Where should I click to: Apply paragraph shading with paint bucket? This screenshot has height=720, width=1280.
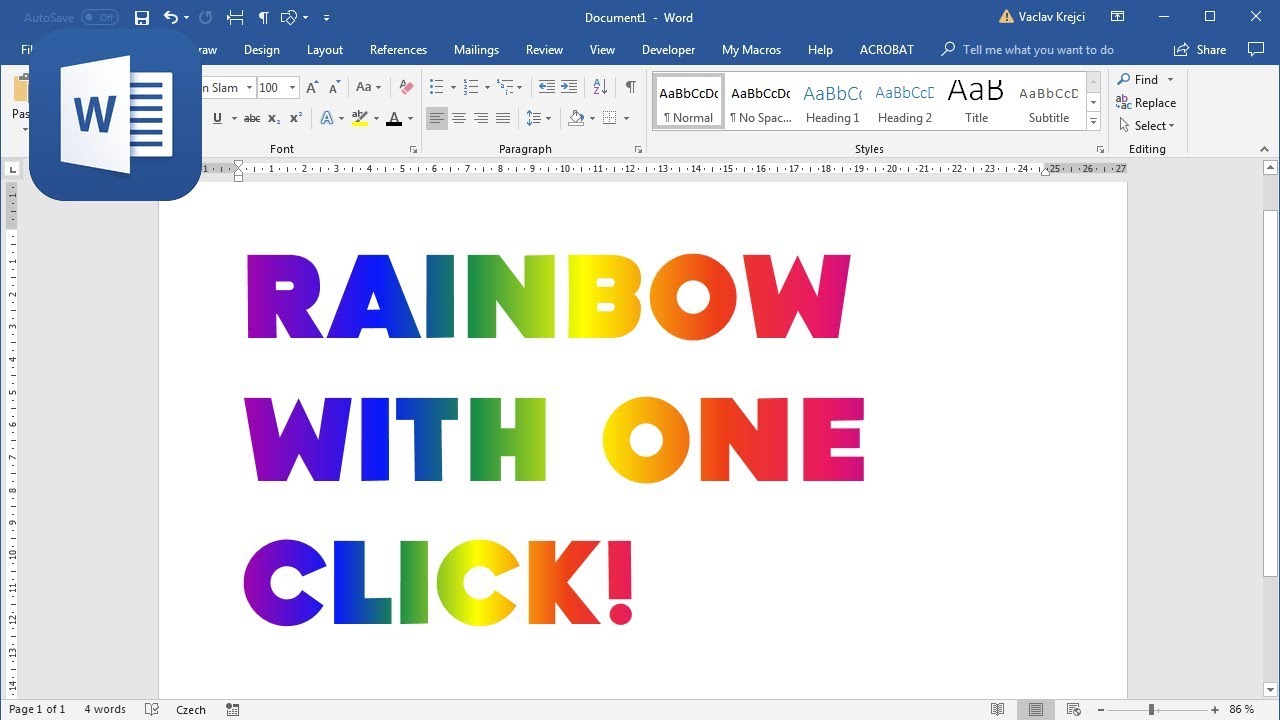576,118
